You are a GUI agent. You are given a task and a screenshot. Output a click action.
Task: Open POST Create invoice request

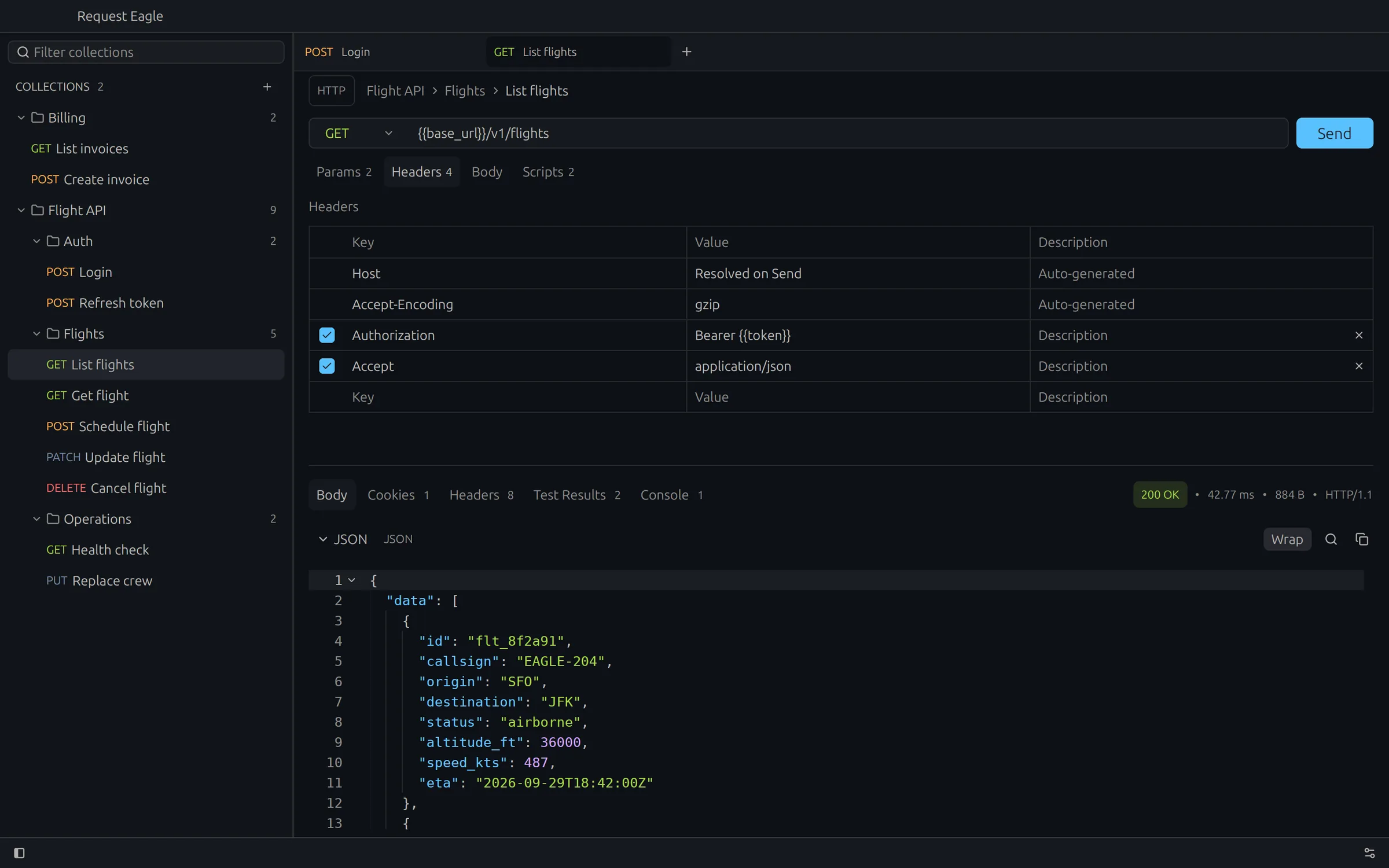(x=146, y=180)
